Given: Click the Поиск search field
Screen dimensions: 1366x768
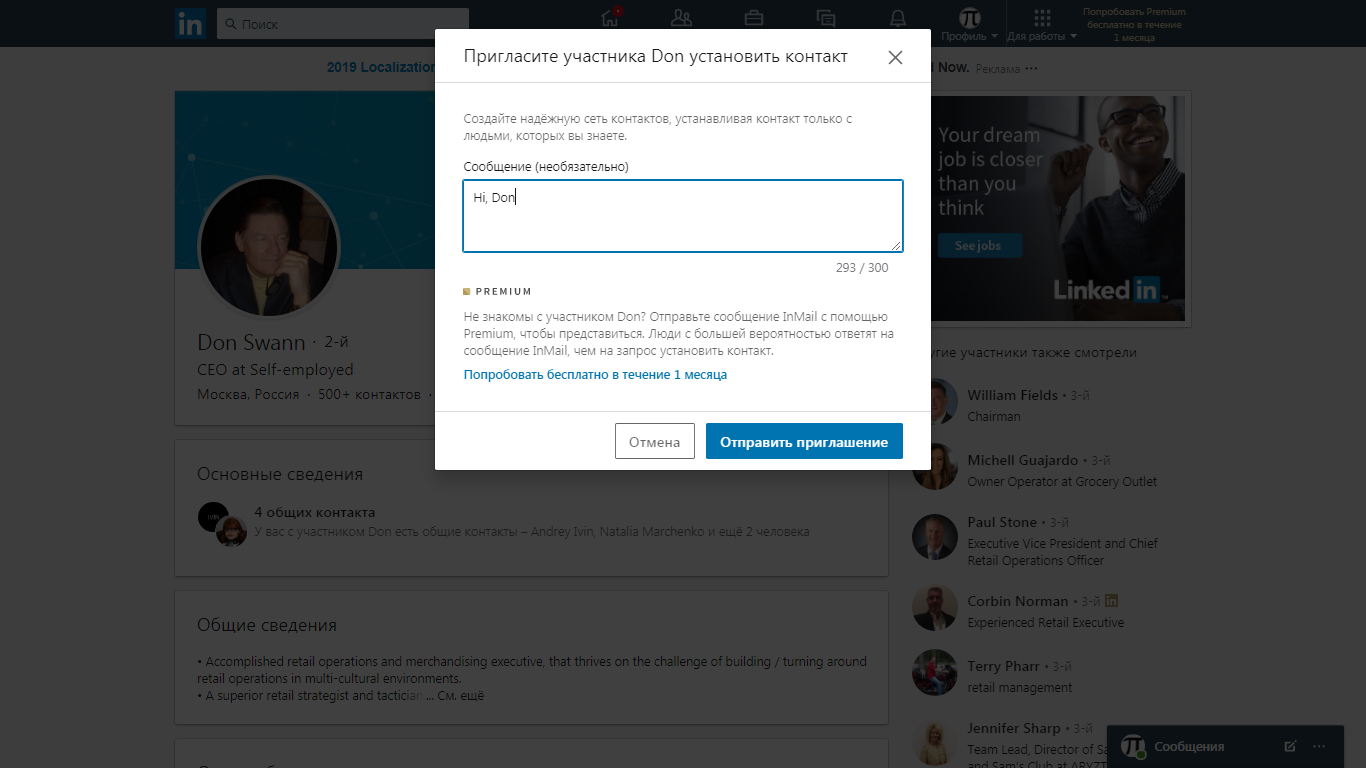Looking at the screenshot, I should coord(343,23).
